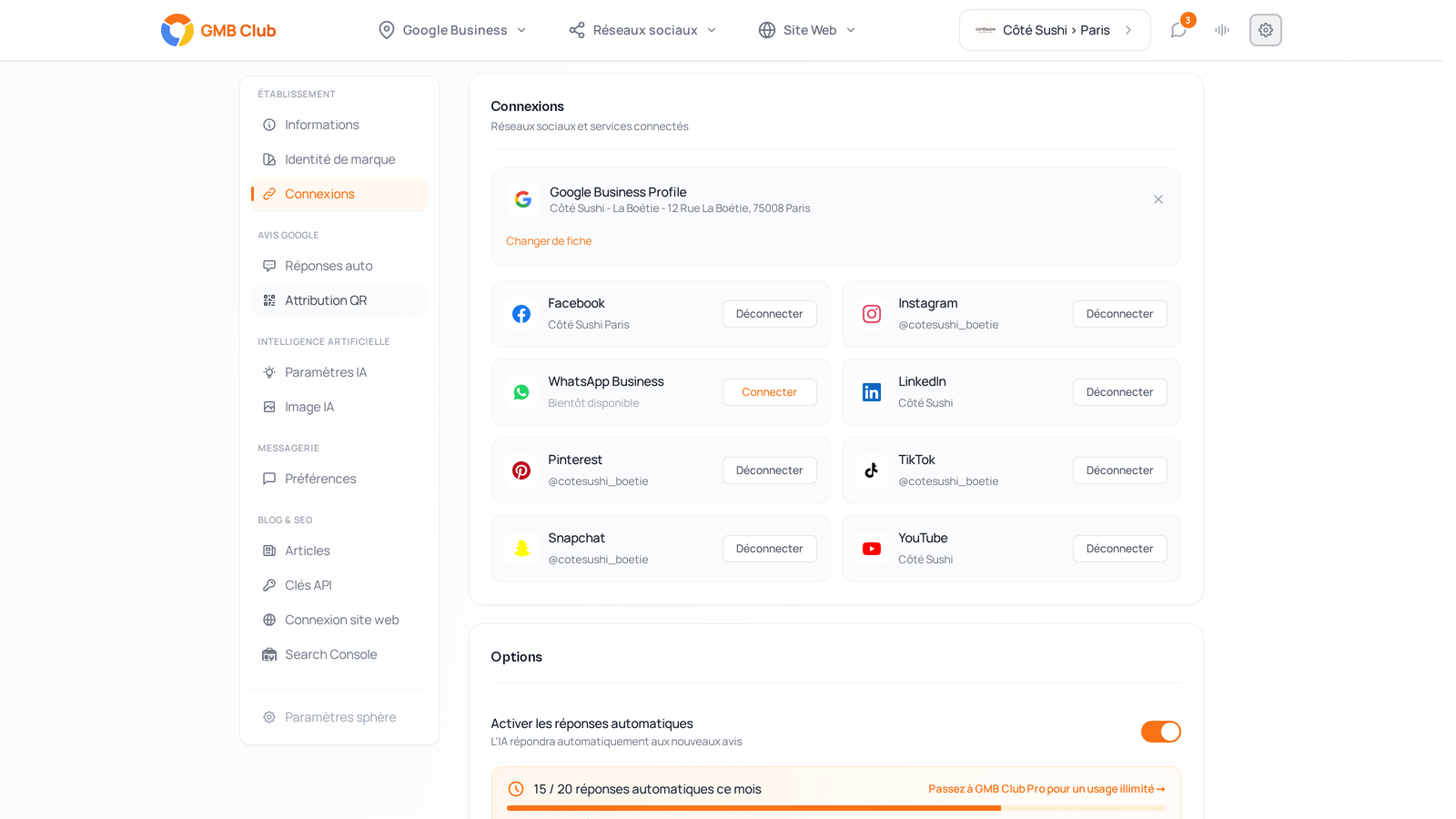
Task: Open messaging Préférences
Action: coord(339,479)
